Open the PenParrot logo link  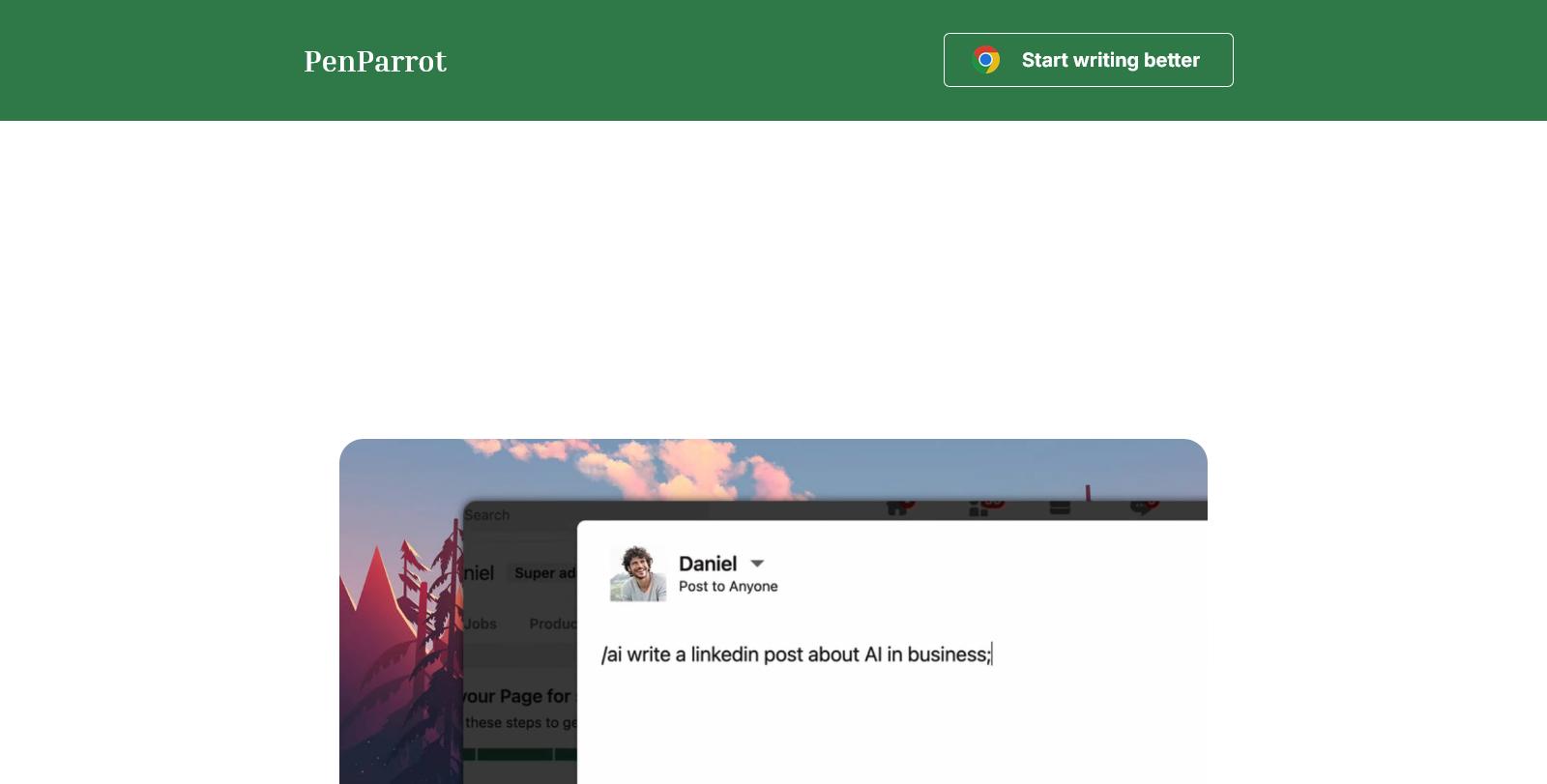(375, 61)
